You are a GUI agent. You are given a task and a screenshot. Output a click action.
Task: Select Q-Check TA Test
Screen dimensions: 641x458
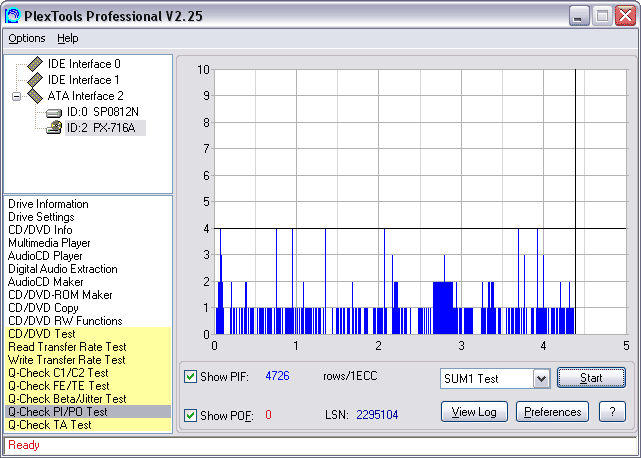coord(88,425)
